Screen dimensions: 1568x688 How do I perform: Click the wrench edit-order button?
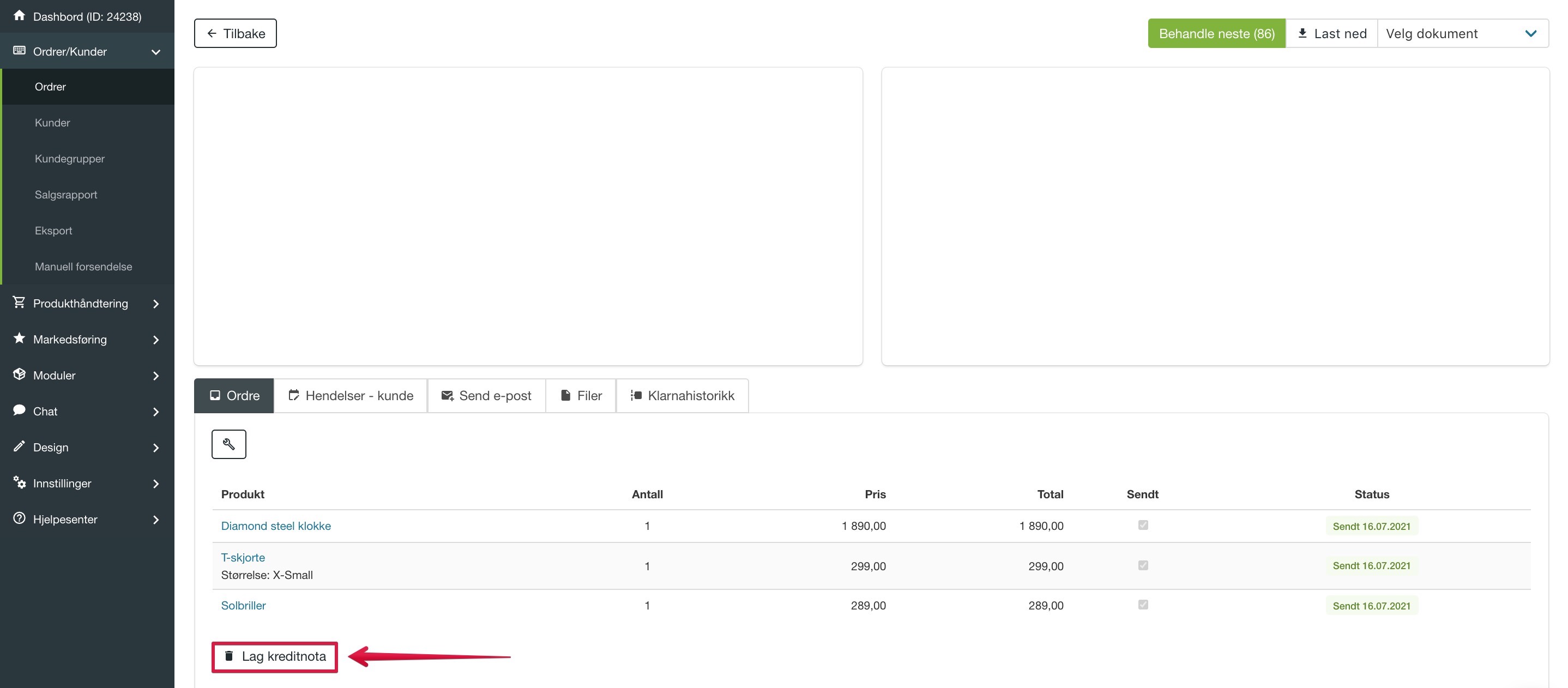229,444
